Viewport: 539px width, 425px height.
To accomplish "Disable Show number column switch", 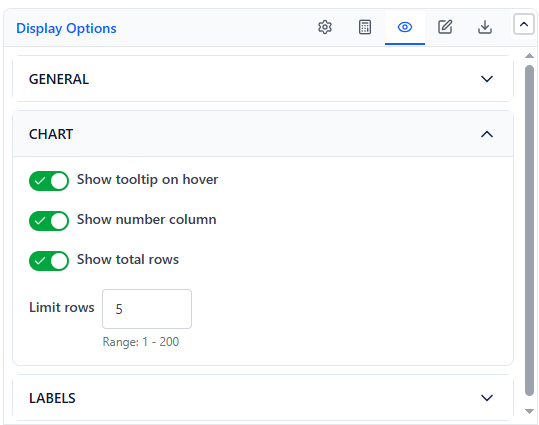I will coord(49,220).
